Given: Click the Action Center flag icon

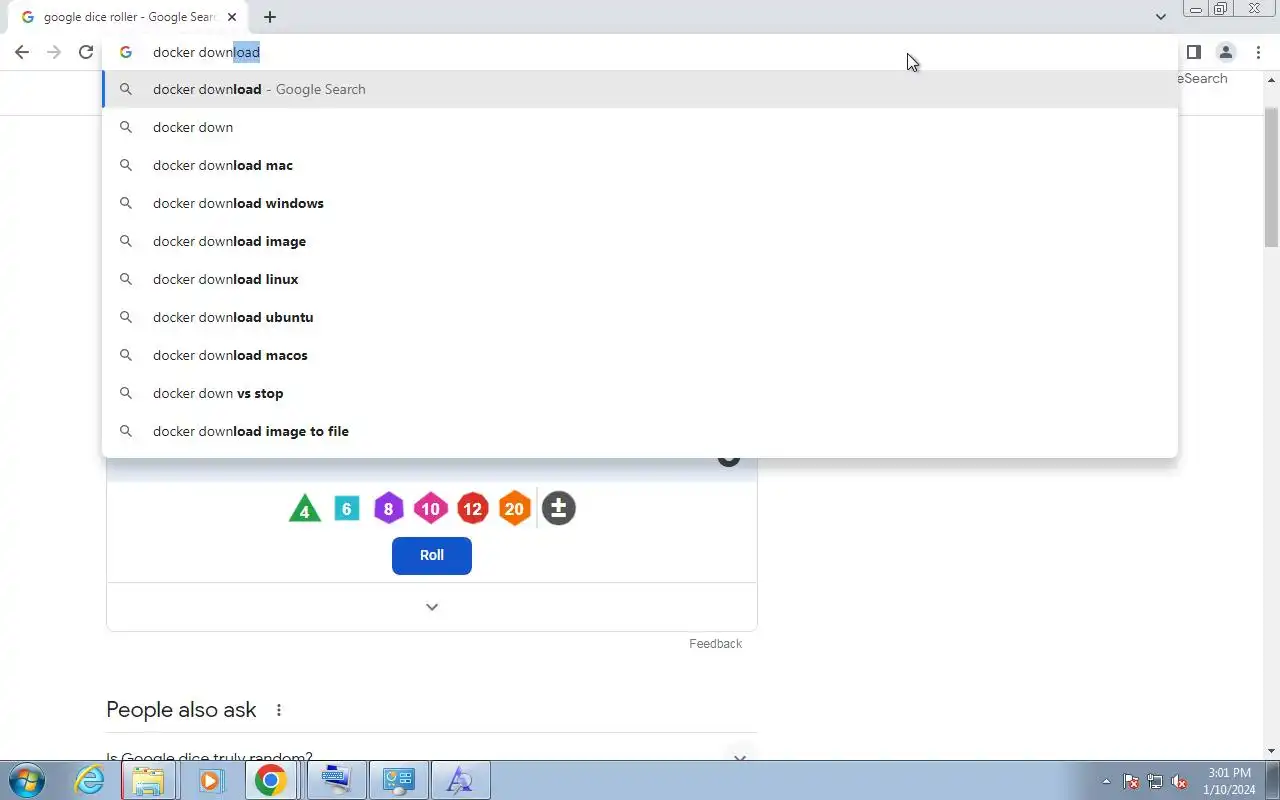Looking at the screenshot, I should point(1131,781).
